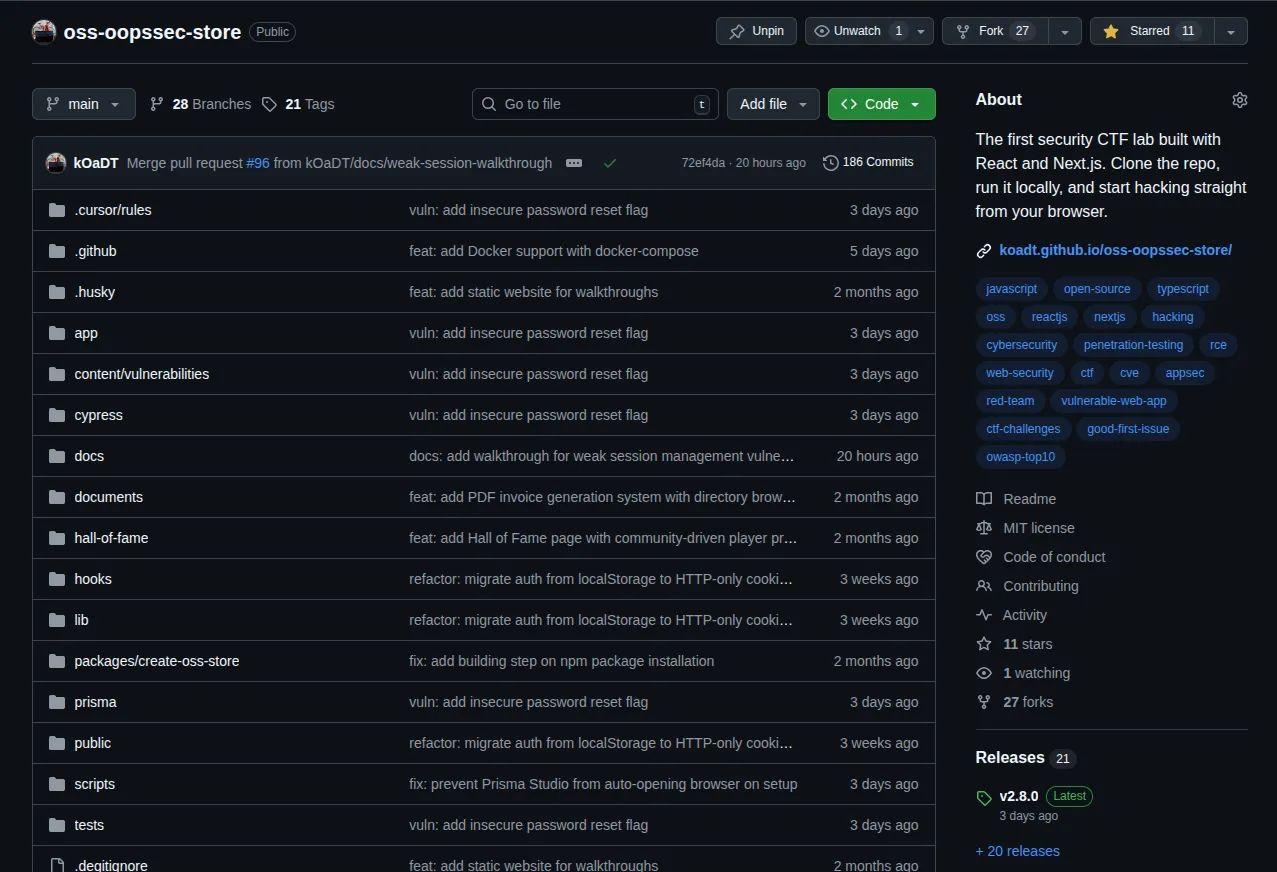Viewport: 1277px width, 872px height.
Task: Open repository Activity via the pulse icon
Action: (x=984, y=614)
